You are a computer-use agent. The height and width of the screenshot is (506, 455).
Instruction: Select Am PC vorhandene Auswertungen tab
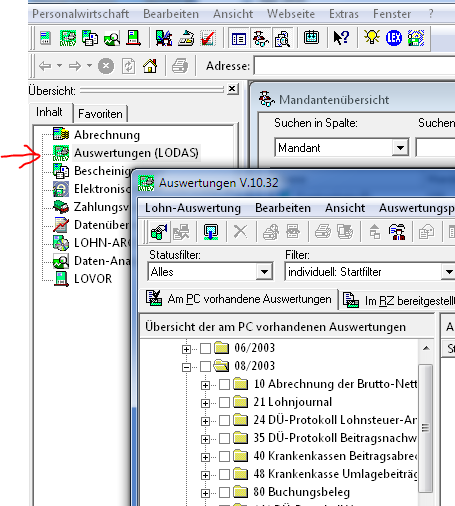pos(239,299)
